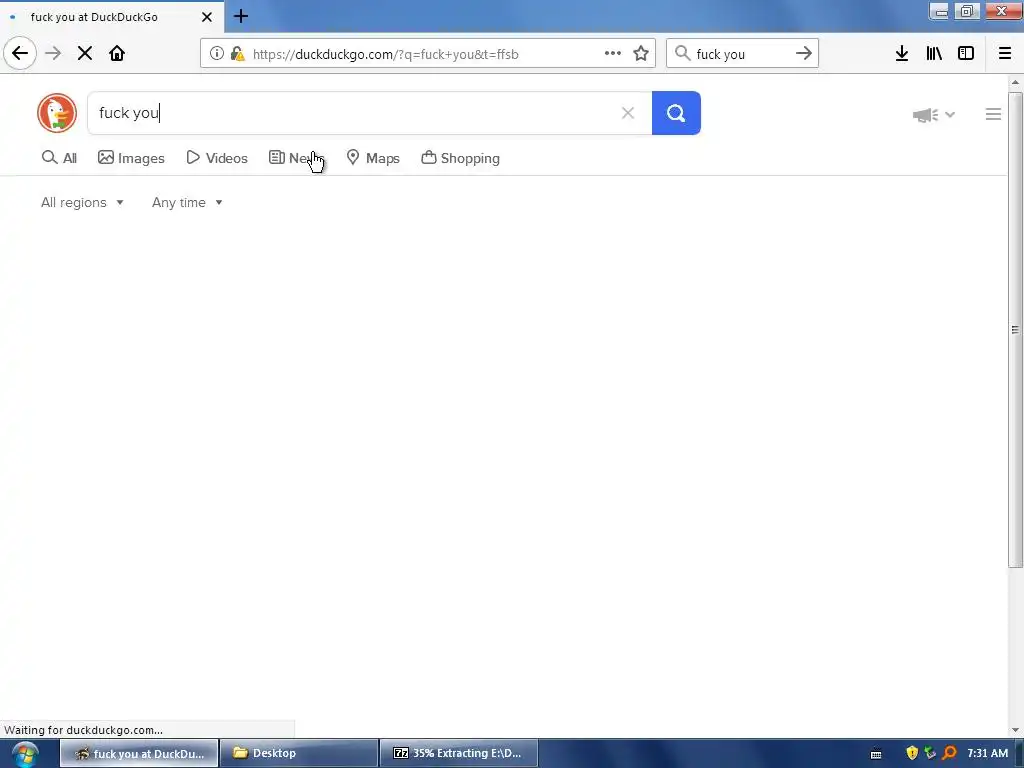Open the Downloads arrow button
Screen dimensions: 1024x768
click(x=902, y=54)
